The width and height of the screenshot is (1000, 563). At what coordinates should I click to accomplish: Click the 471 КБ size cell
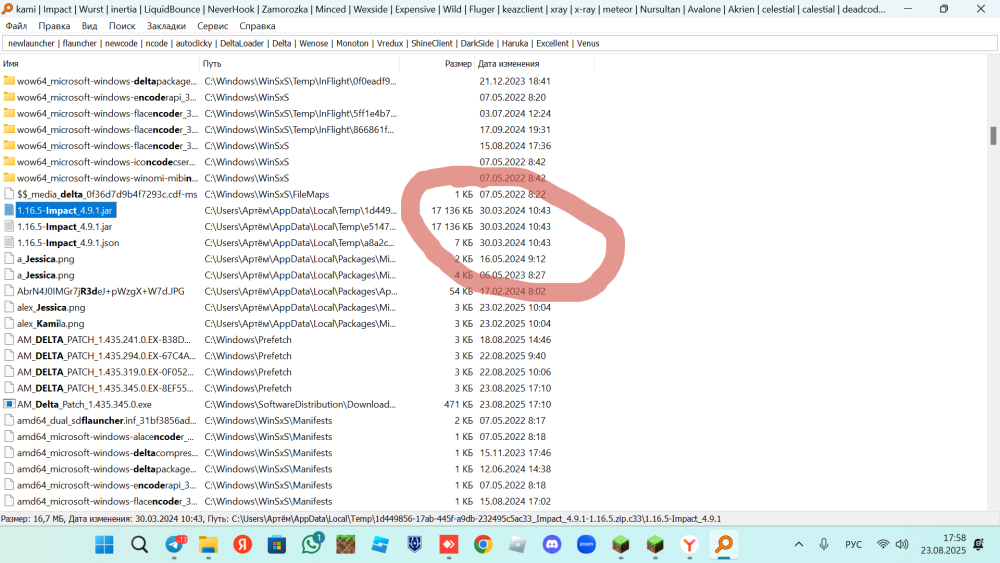[458, 404]
